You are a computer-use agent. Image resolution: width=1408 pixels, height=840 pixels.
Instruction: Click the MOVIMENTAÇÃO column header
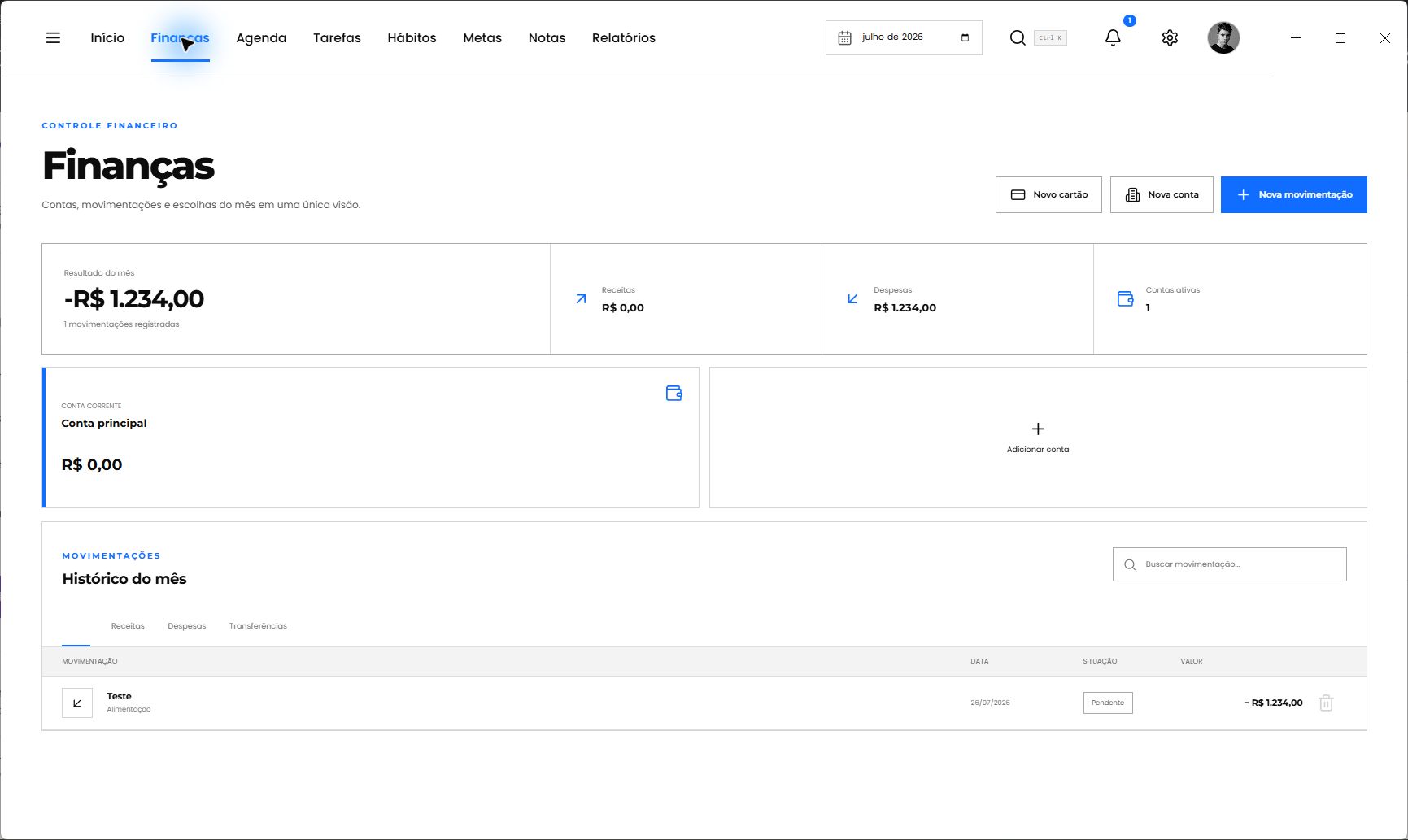(x=89, y=661)
